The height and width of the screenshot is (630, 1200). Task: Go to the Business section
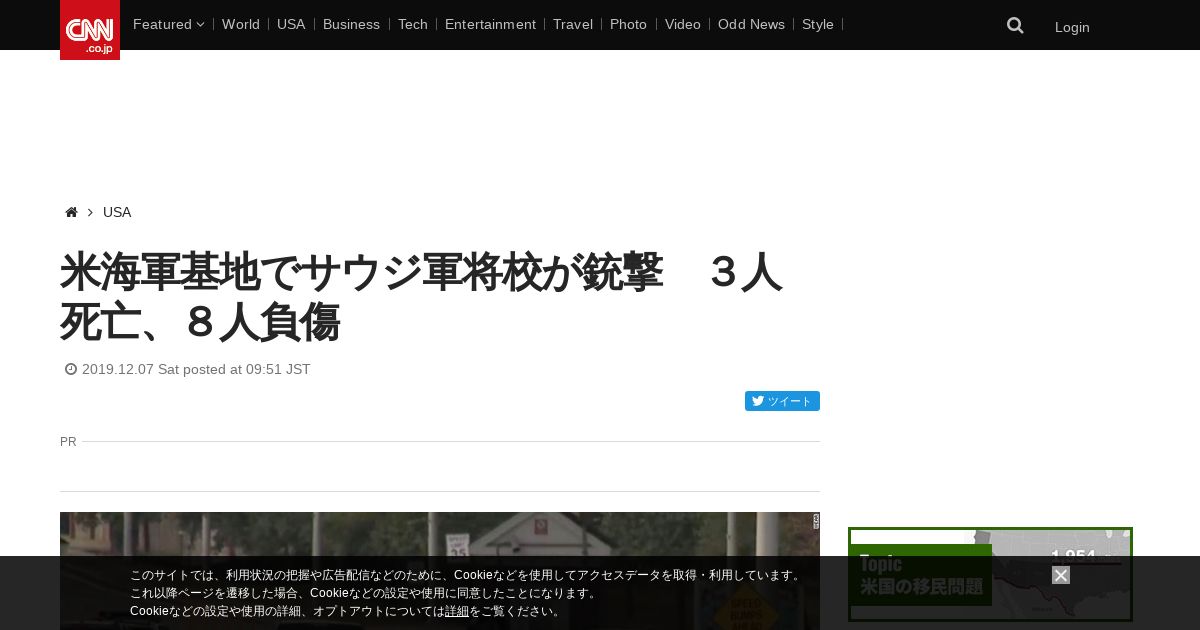(x=351, y=24)
